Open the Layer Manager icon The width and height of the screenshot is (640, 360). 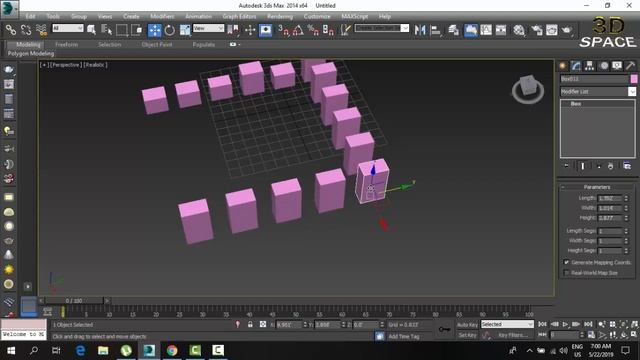pyautogui.click(x=453, y=30)
